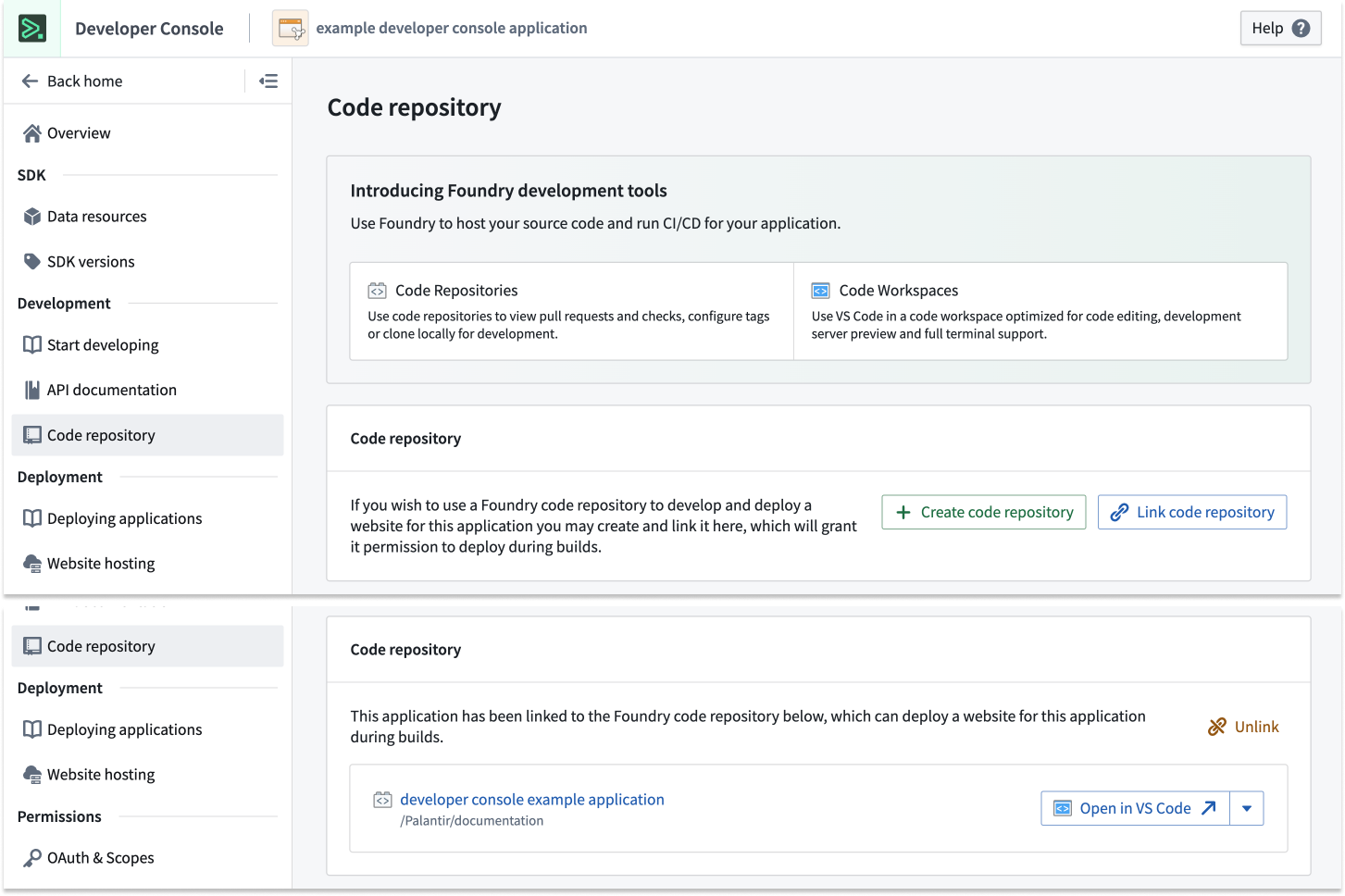Click the SDK versions tag icon
Viewport: 1345px width, 896px height.
32,262
